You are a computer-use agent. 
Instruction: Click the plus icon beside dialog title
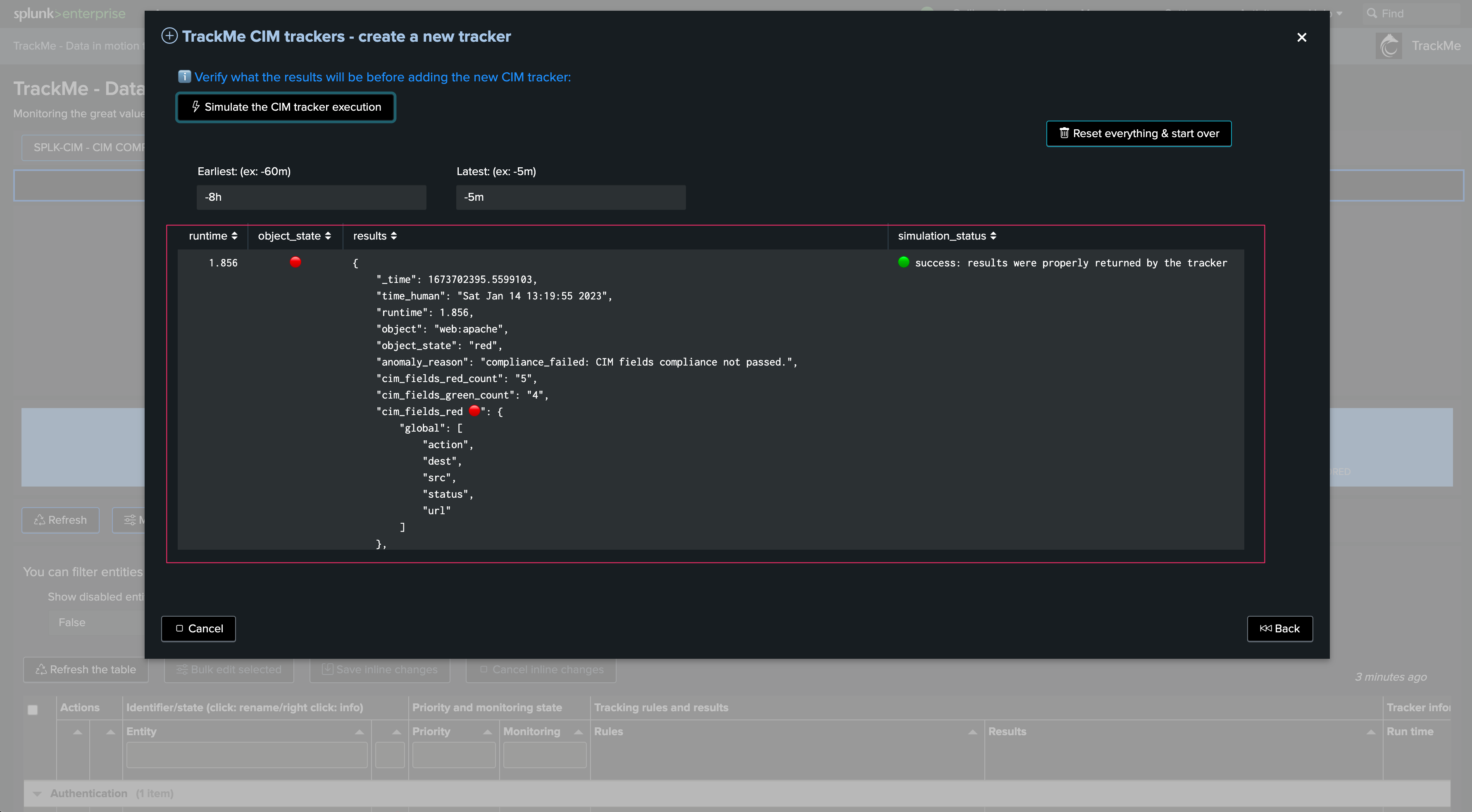[169, 36]
